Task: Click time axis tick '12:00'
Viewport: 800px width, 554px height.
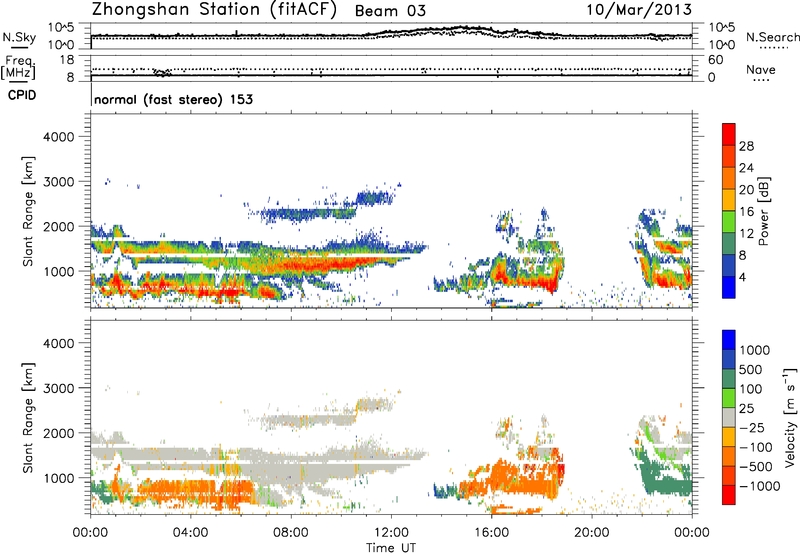Action: tap(391, 533)
